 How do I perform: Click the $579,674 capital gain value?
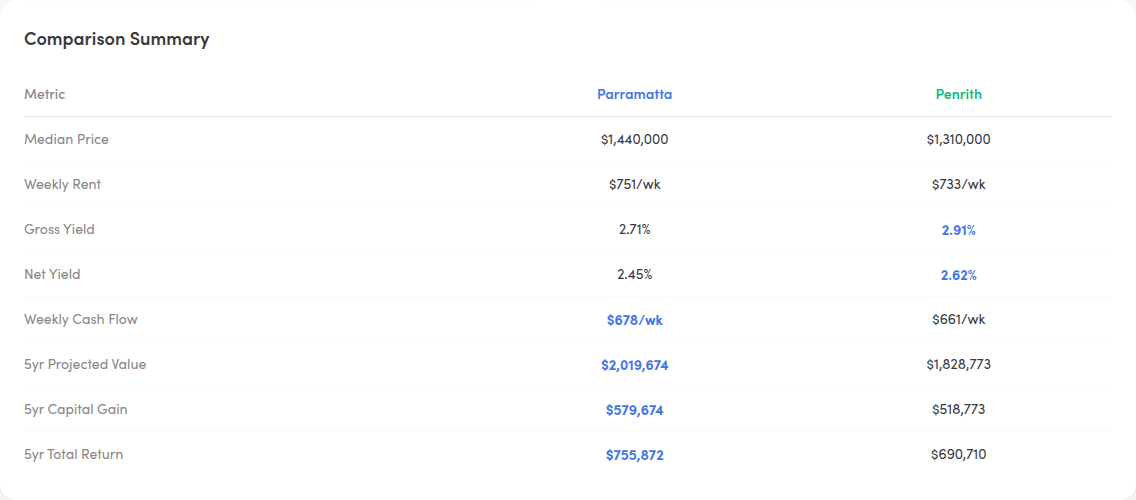pos(635,410)
